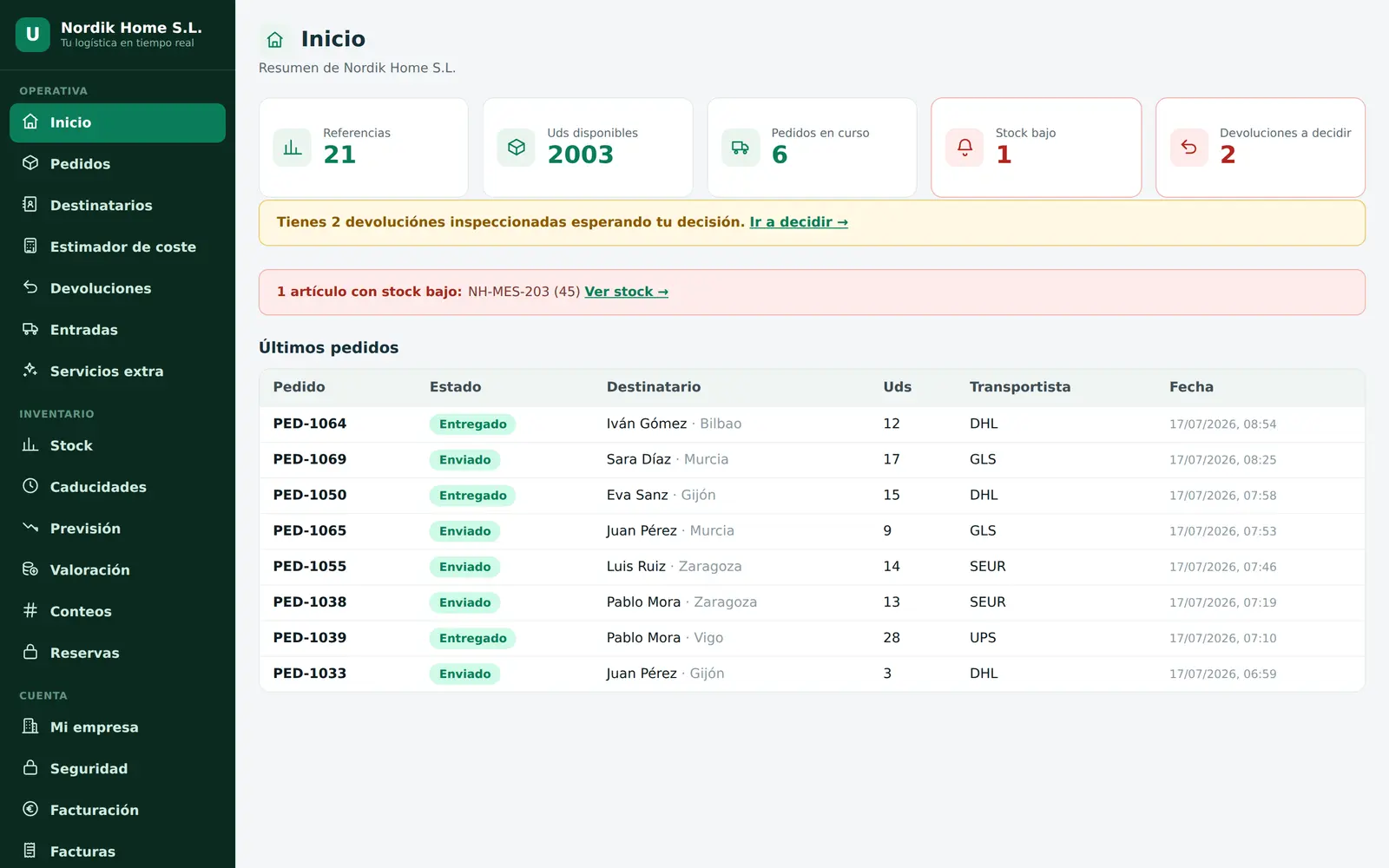Click the bell icon on Stock bajo card

[x=964, y=148]
